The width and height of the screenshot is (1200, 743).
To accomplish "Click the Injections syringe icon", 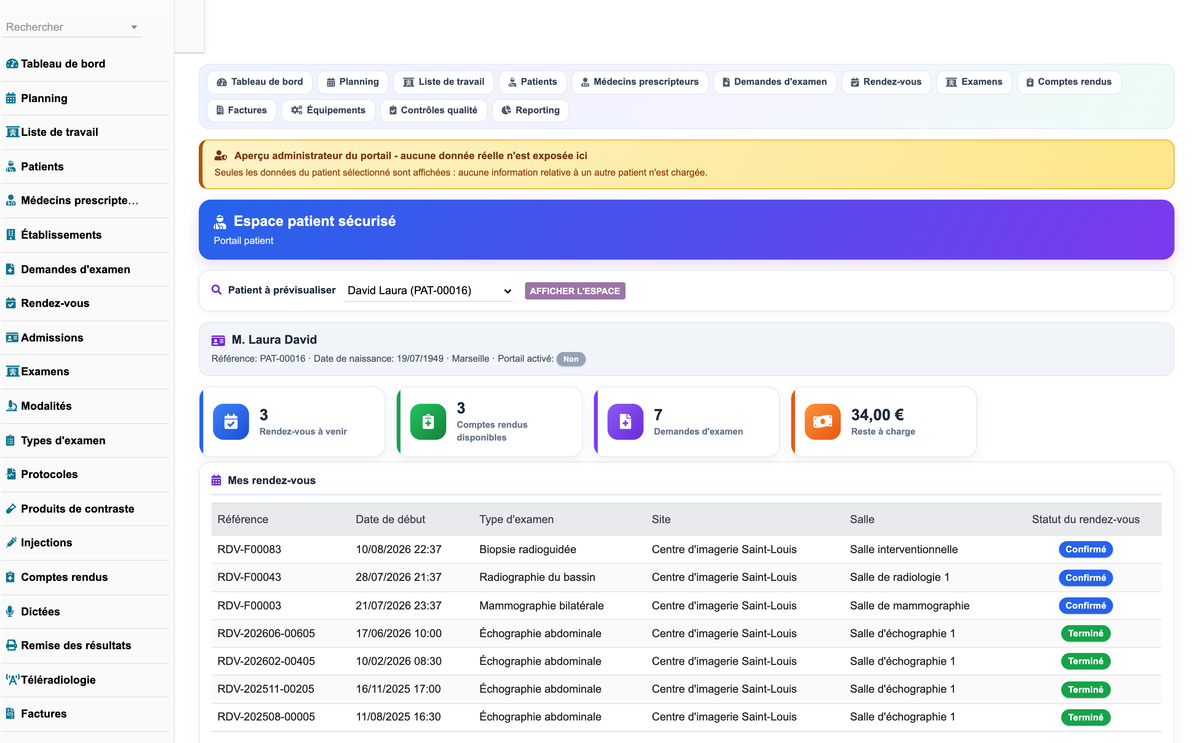I will coord(11,543).
